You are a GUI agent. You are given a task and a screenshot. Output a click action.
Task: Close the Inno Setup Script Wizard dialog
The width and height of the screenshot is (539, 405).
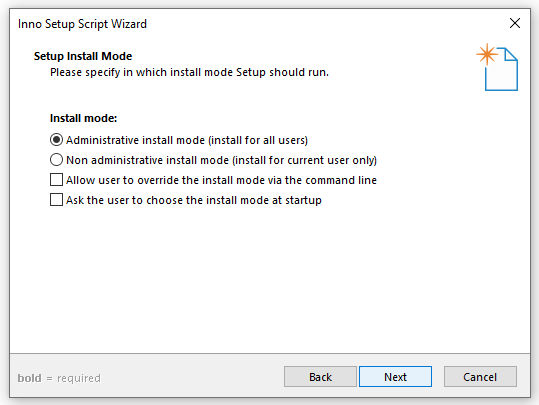515,23
